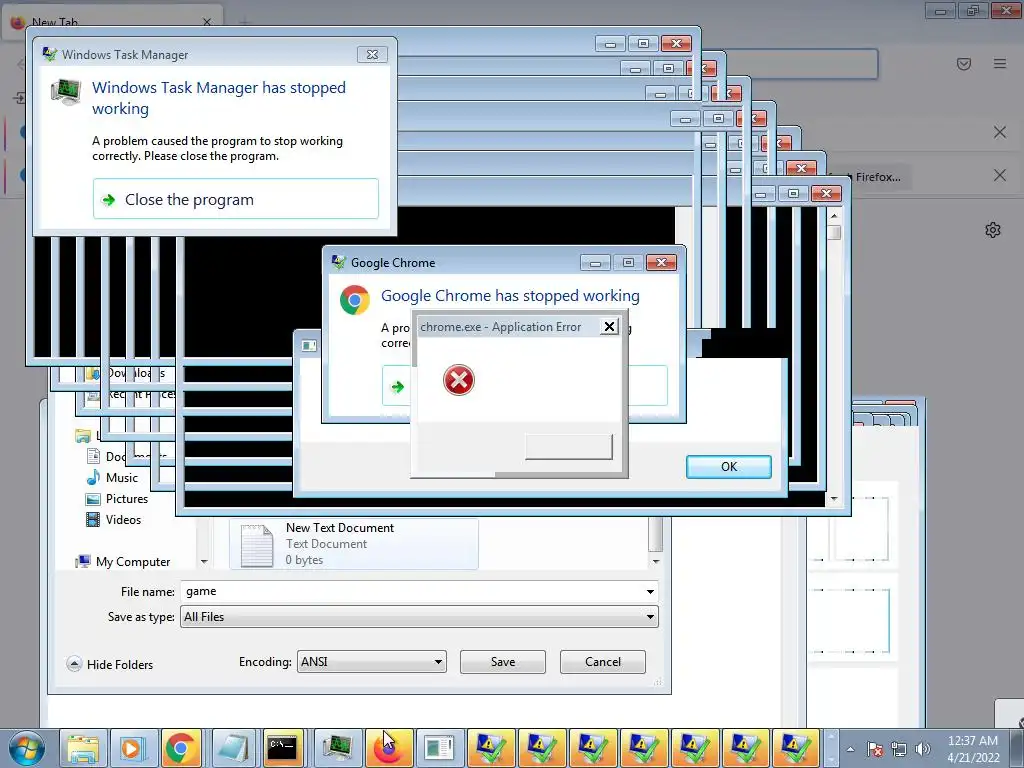Open Command Prompt taskbar icon

tap(283, 748)
